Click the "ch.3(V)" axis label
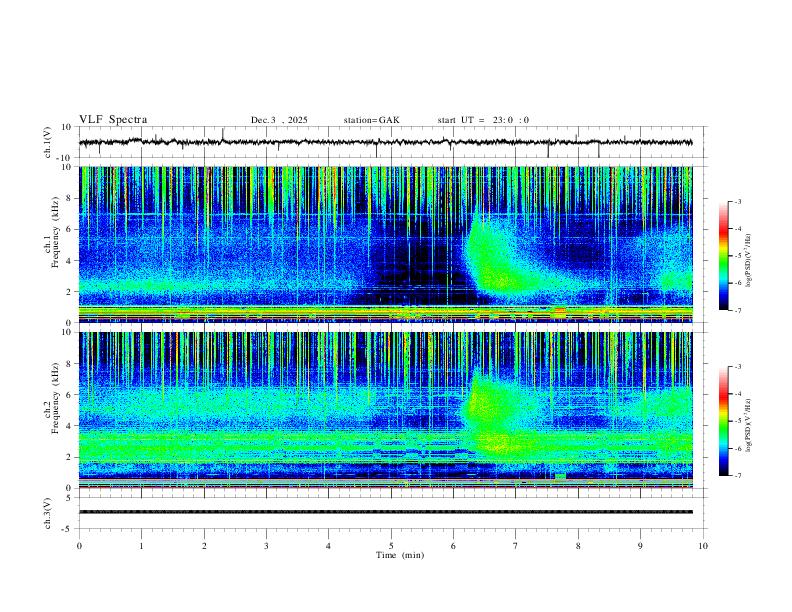The width and height of the screenshot is (792, 612). [x=48, y=513]
